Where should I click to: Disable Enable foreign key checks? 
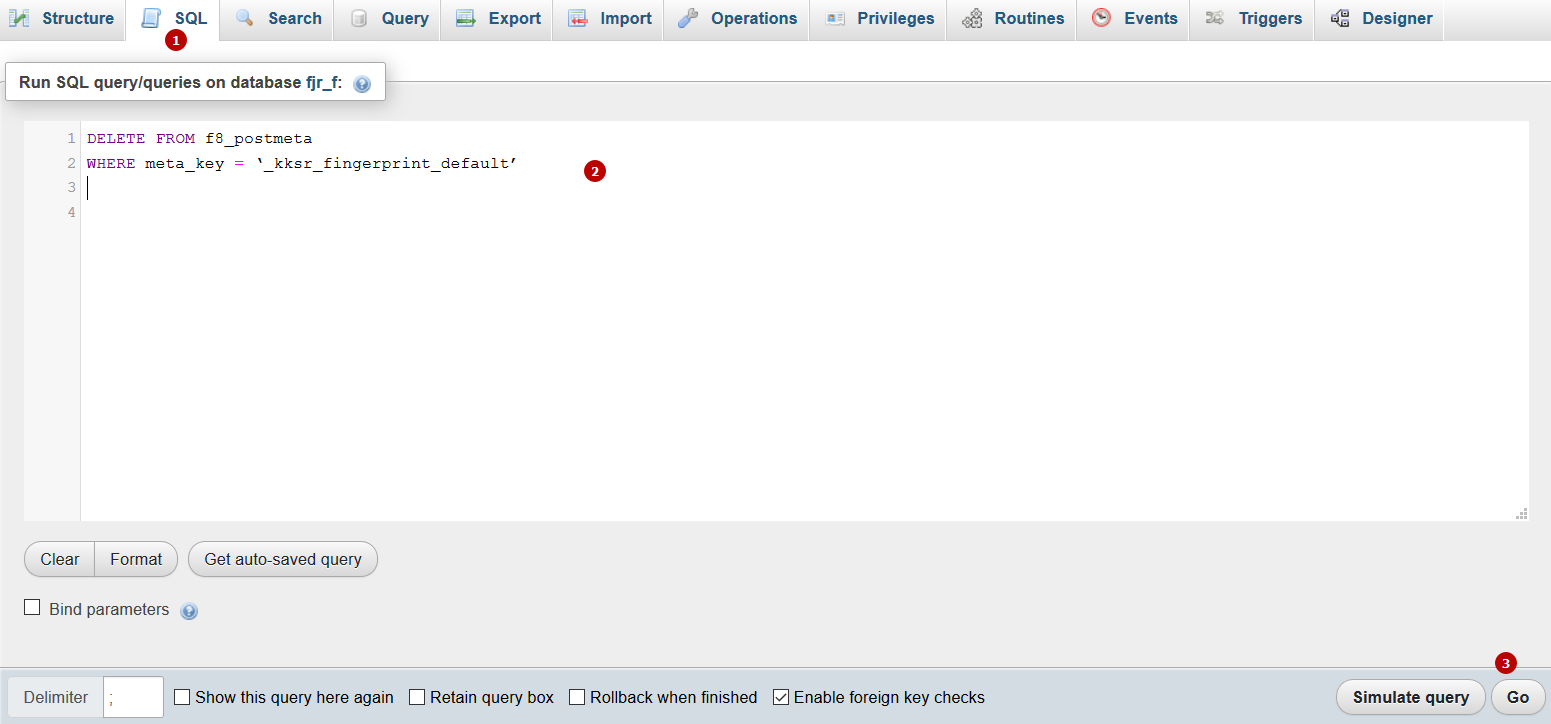click(x=781, y=697)
